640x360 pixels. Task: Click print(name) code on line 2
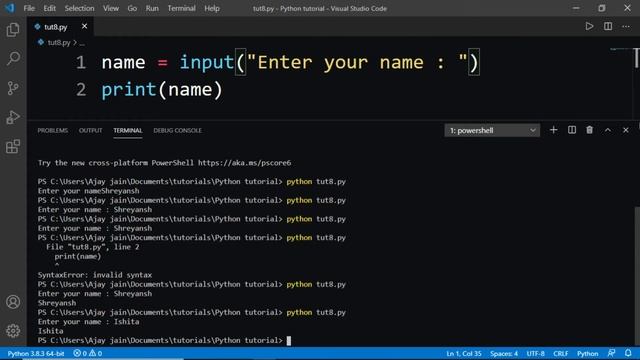[x=162, y=90]
